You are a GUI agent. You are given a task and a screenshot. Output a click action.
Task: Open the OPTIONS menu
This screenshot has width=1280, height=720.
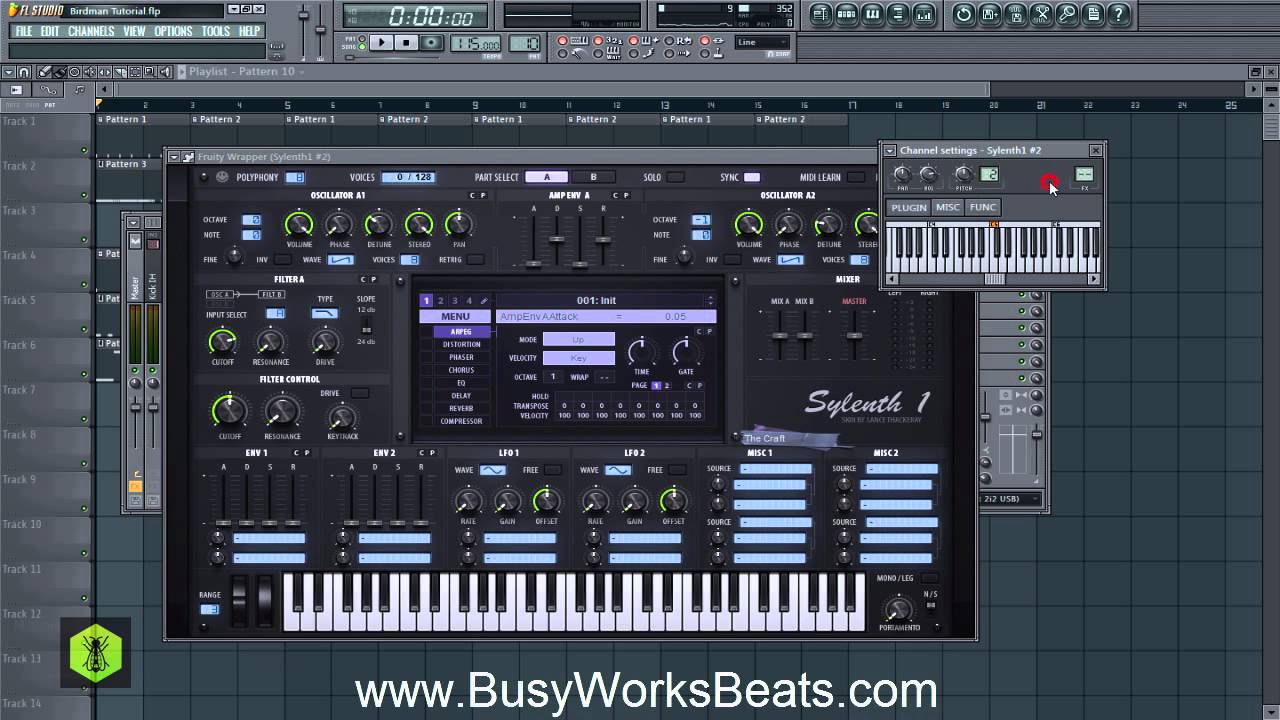[x=173, y=31]
